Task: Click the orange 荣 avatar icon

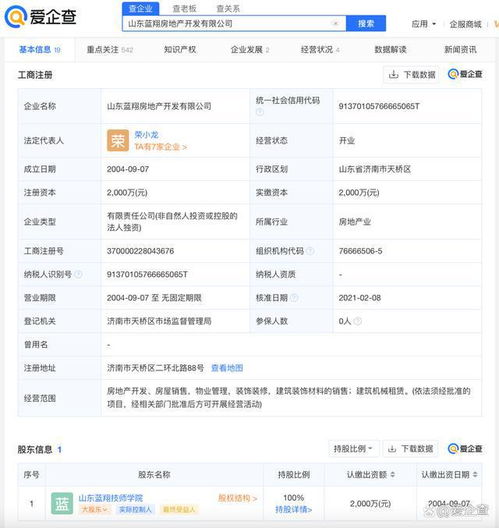Action: 118,140
